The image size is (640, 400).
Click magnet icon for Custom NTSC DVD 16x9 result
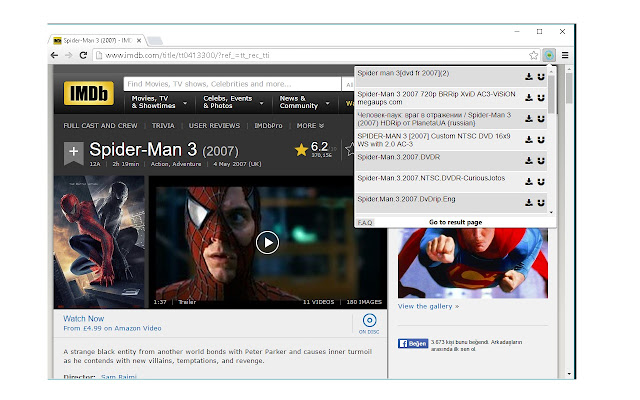(x=541, y=140)
